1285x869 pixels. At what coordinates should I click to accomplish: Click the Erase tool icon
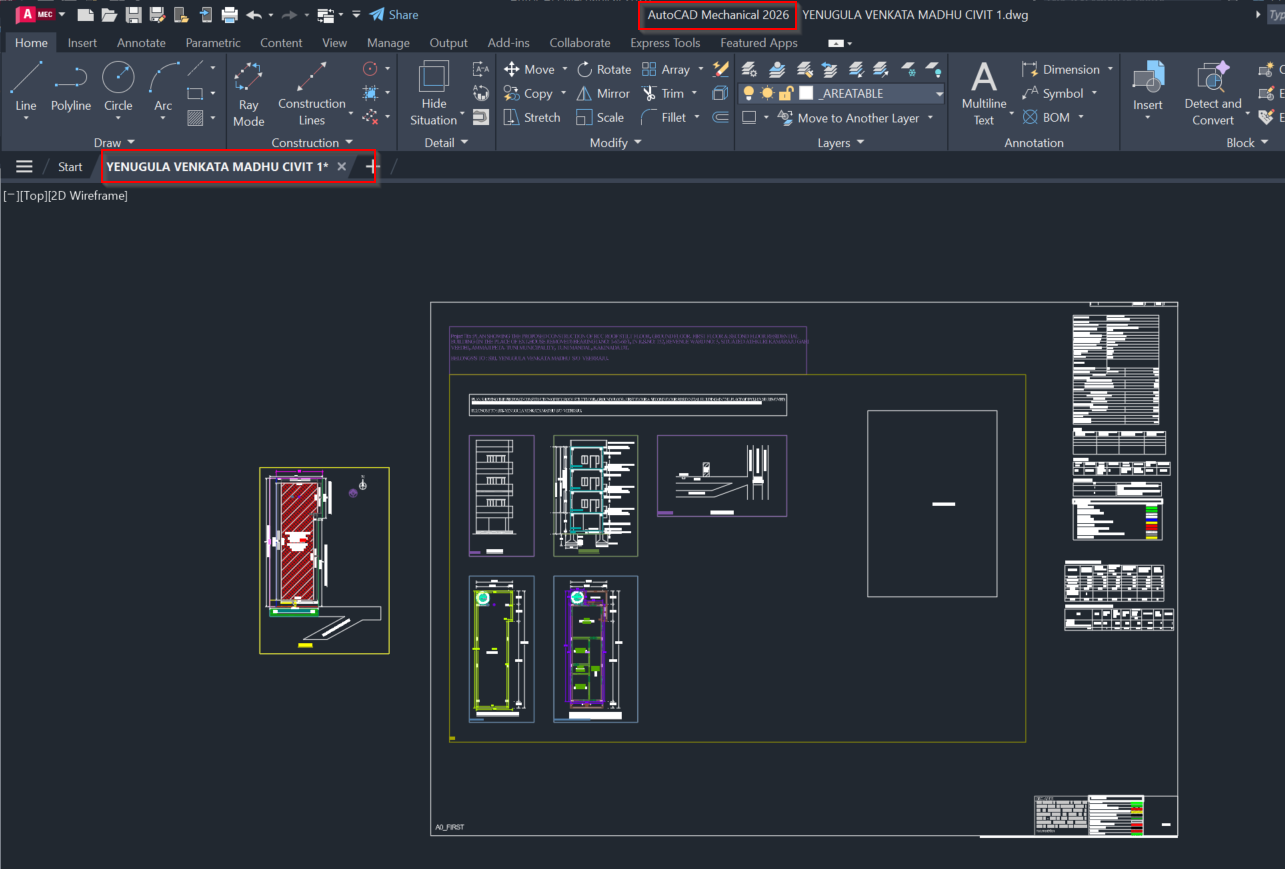pos(721,69)
